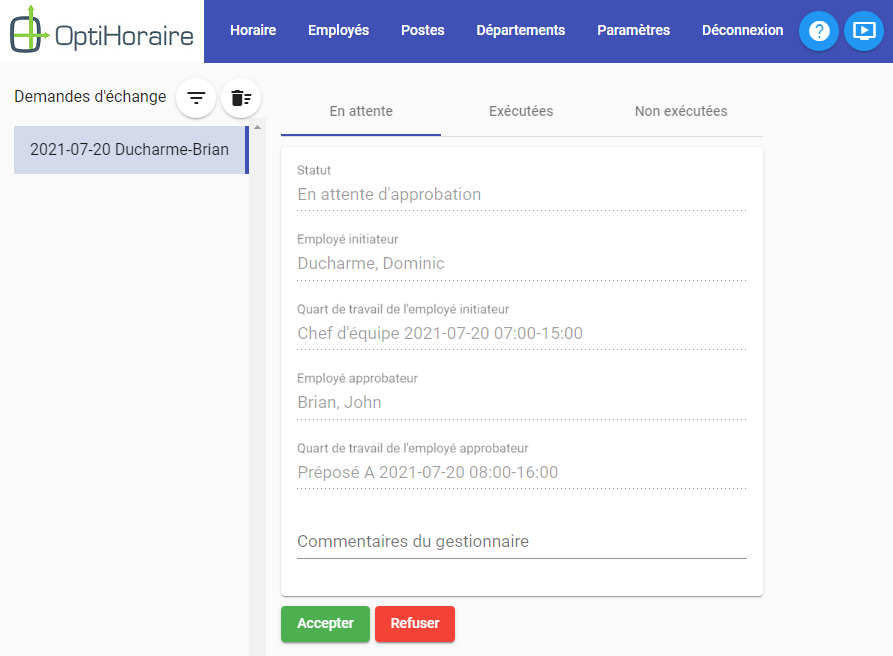The width and height of the screenshot is (893, 656).
Task: Open the video tutorial icon
Action: [864, 31]
